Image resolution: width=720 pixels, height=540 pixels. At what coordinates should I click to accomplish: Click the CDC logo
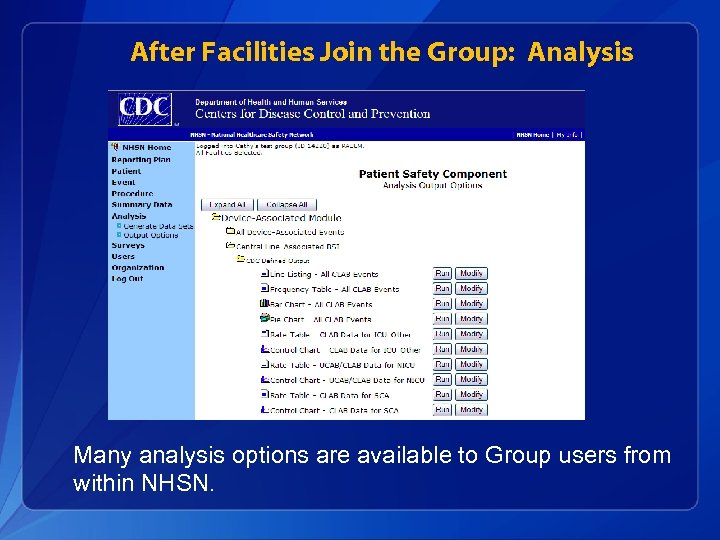tap(145, 109)
